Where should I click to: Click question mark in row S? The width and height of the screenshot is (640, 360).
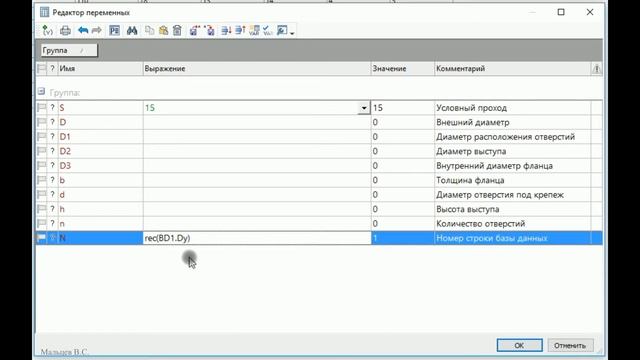point(52,108)
